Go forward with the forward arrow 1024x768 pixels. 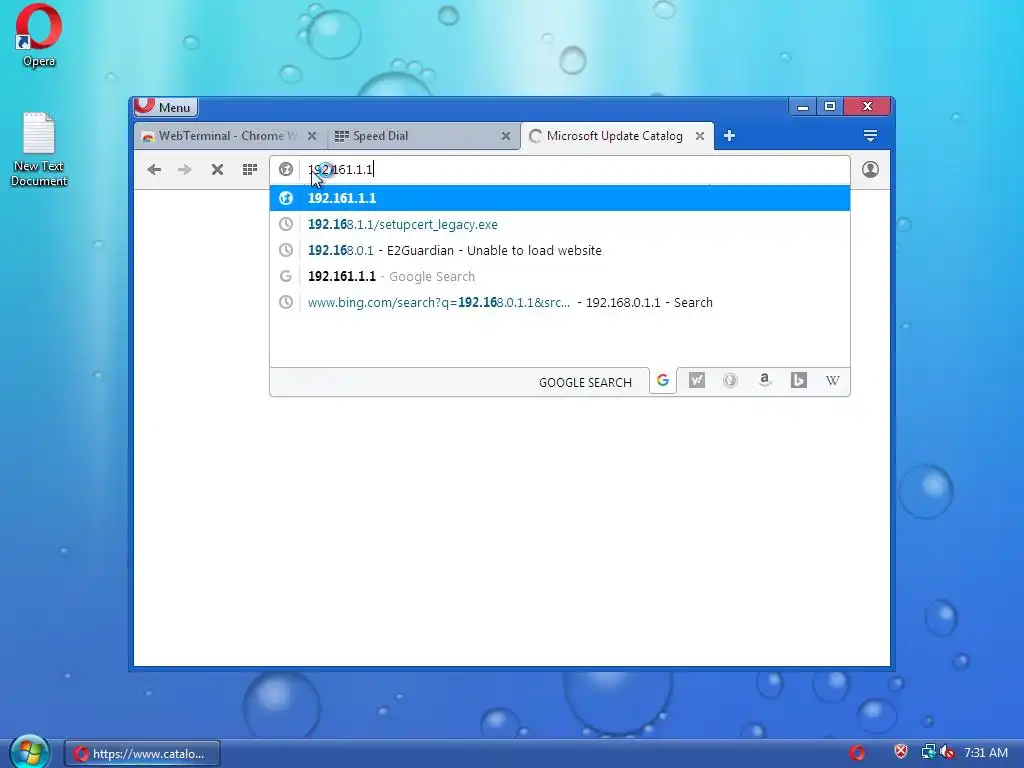(x=185, y=170)
